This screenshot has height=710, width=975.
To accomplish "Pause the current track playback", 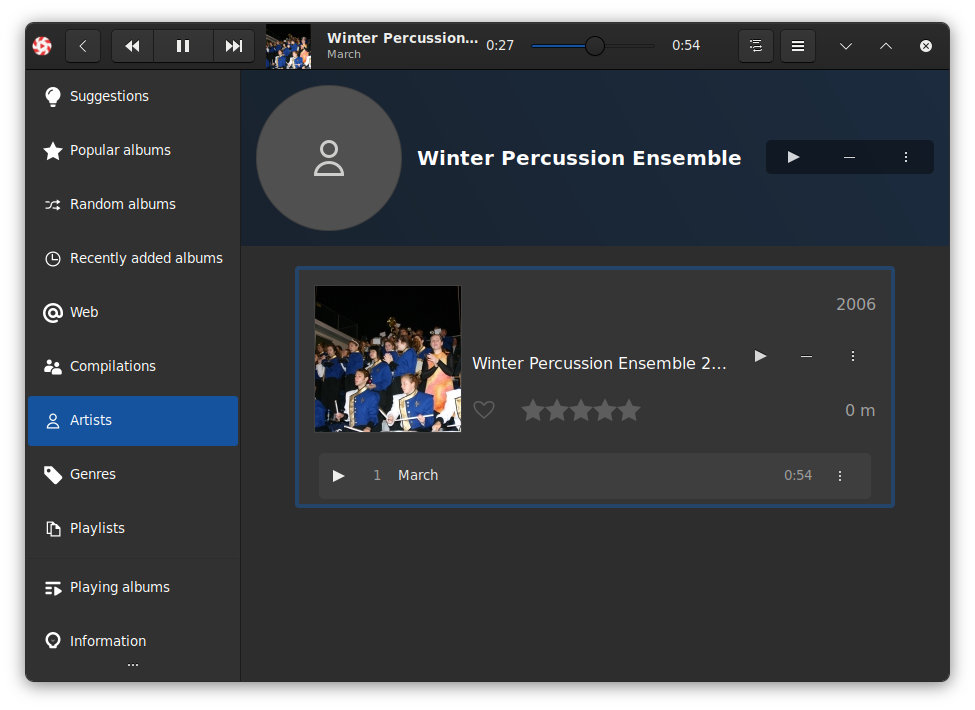I will point(183,46).
